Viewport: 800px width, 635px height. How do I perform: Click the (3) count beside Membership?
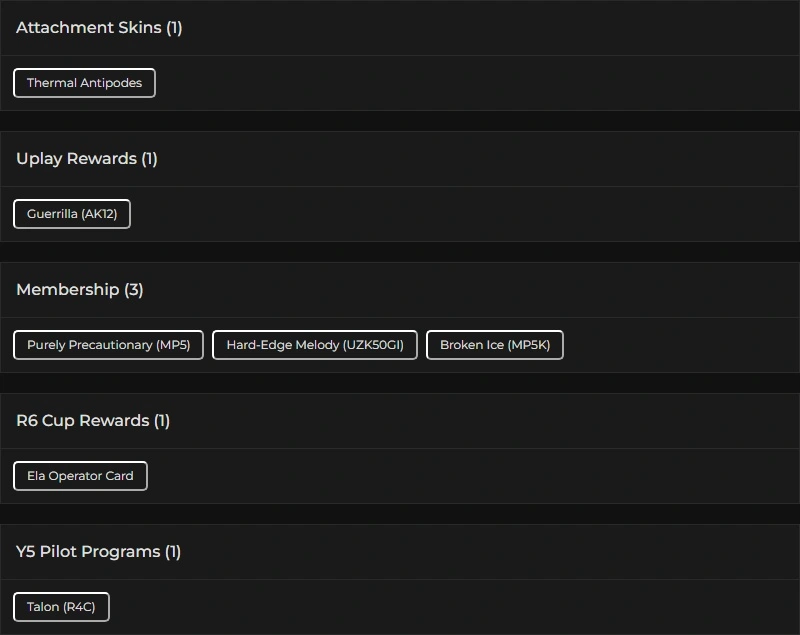[134, 290]
